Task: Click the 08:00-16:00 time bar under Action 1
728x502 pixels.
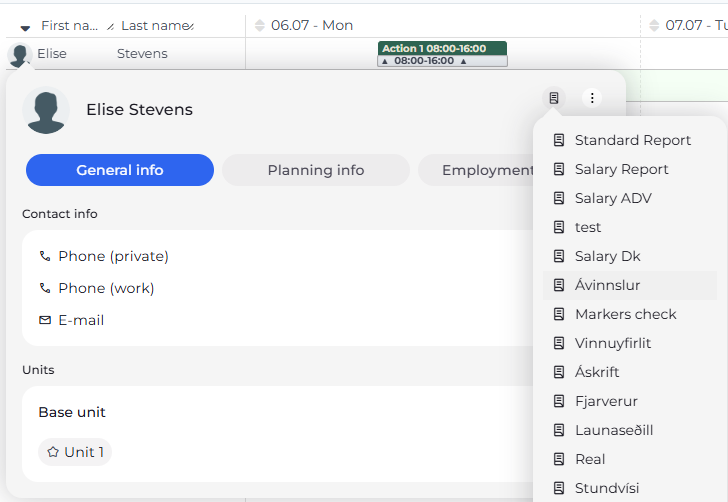Action: 442,61
